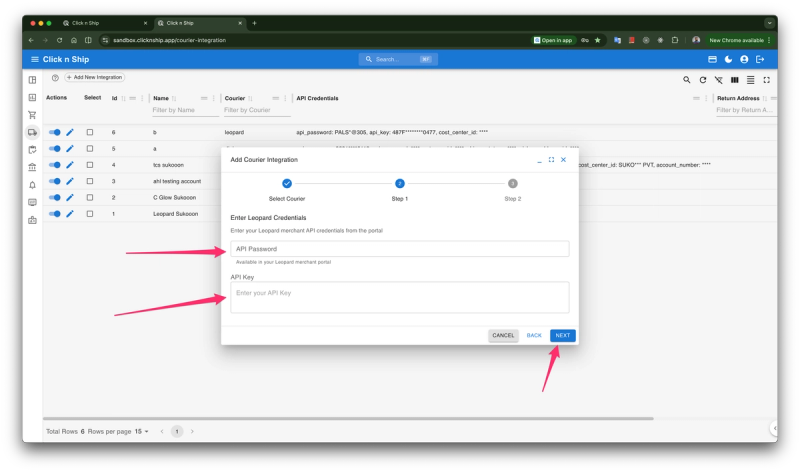Click the API Password field
The width and height of the screenshot is (800, 472).
(399, 249)
